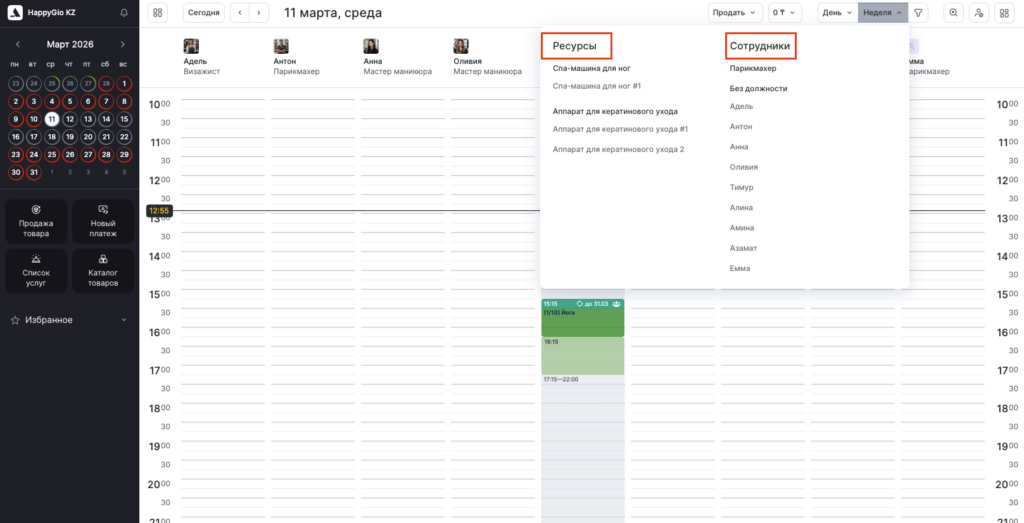
Task: Select Аппарат для кератинового ухода 2
Action: (x=618, y=149)
